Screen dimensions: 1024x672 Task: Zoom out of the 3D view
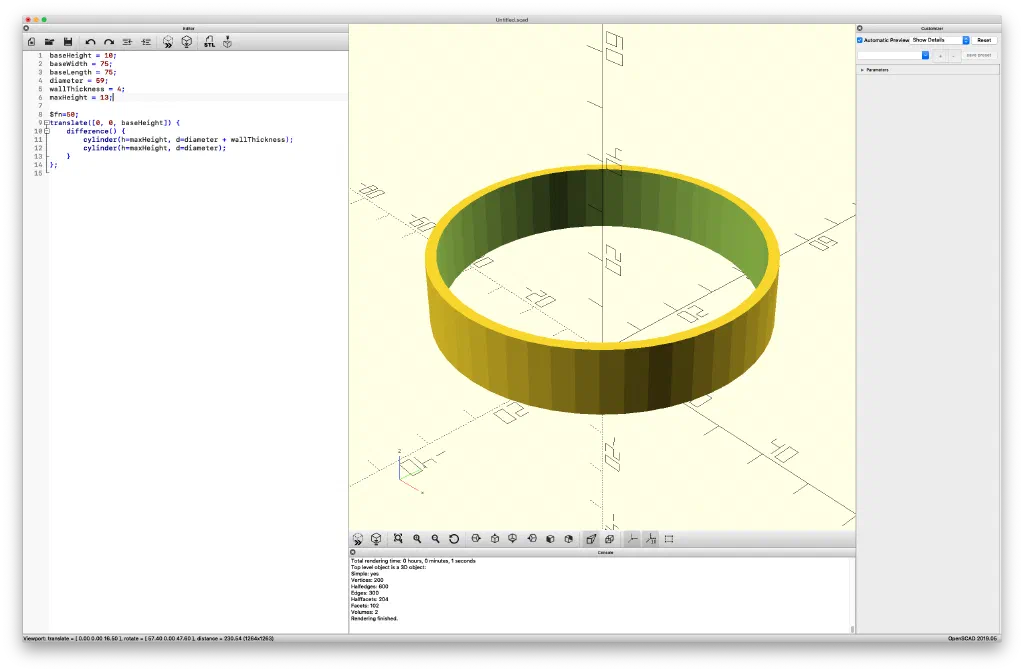click(x=436, y=539)
